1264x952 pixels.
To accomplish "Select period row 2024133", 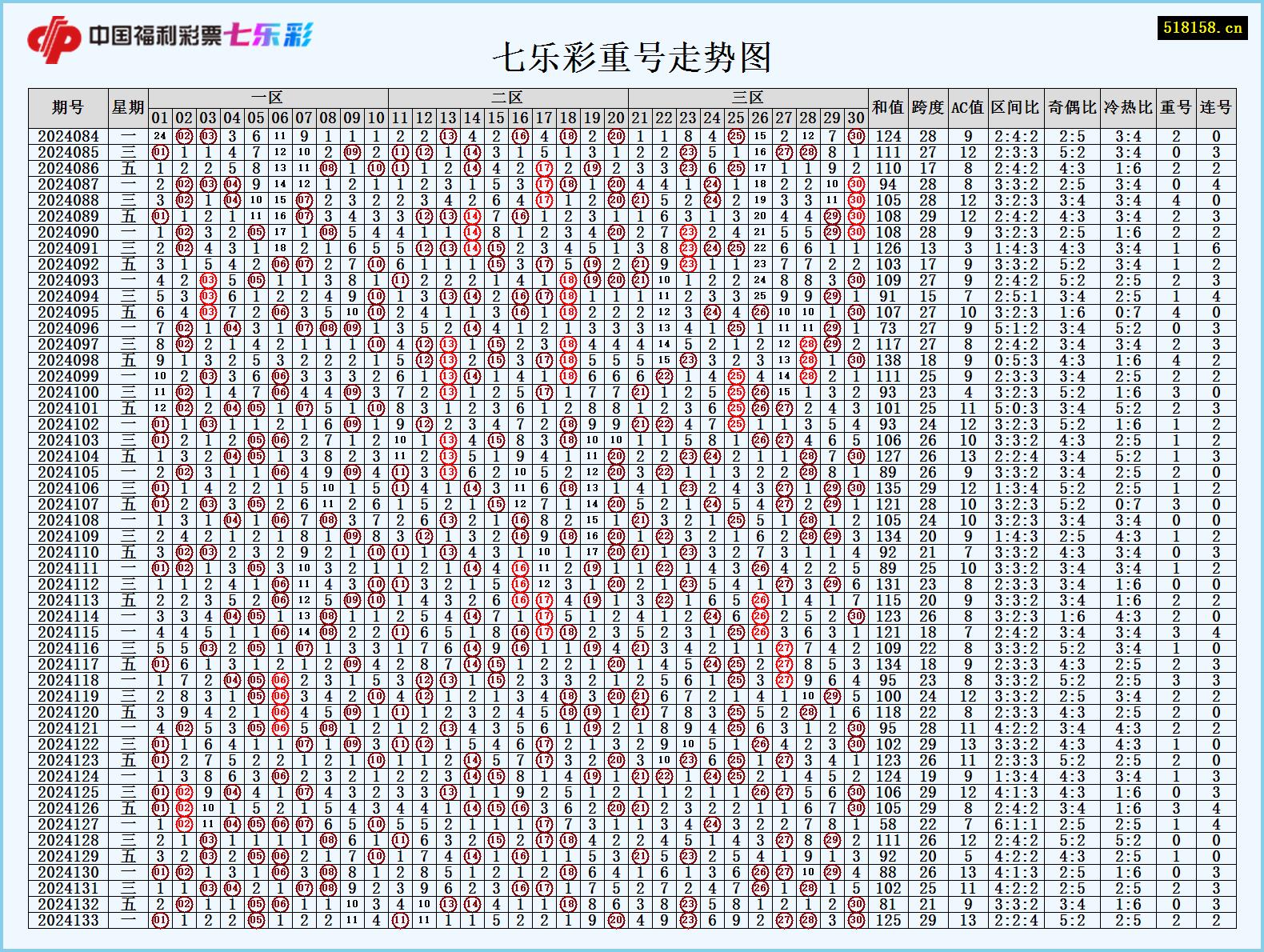I will 632,921.
